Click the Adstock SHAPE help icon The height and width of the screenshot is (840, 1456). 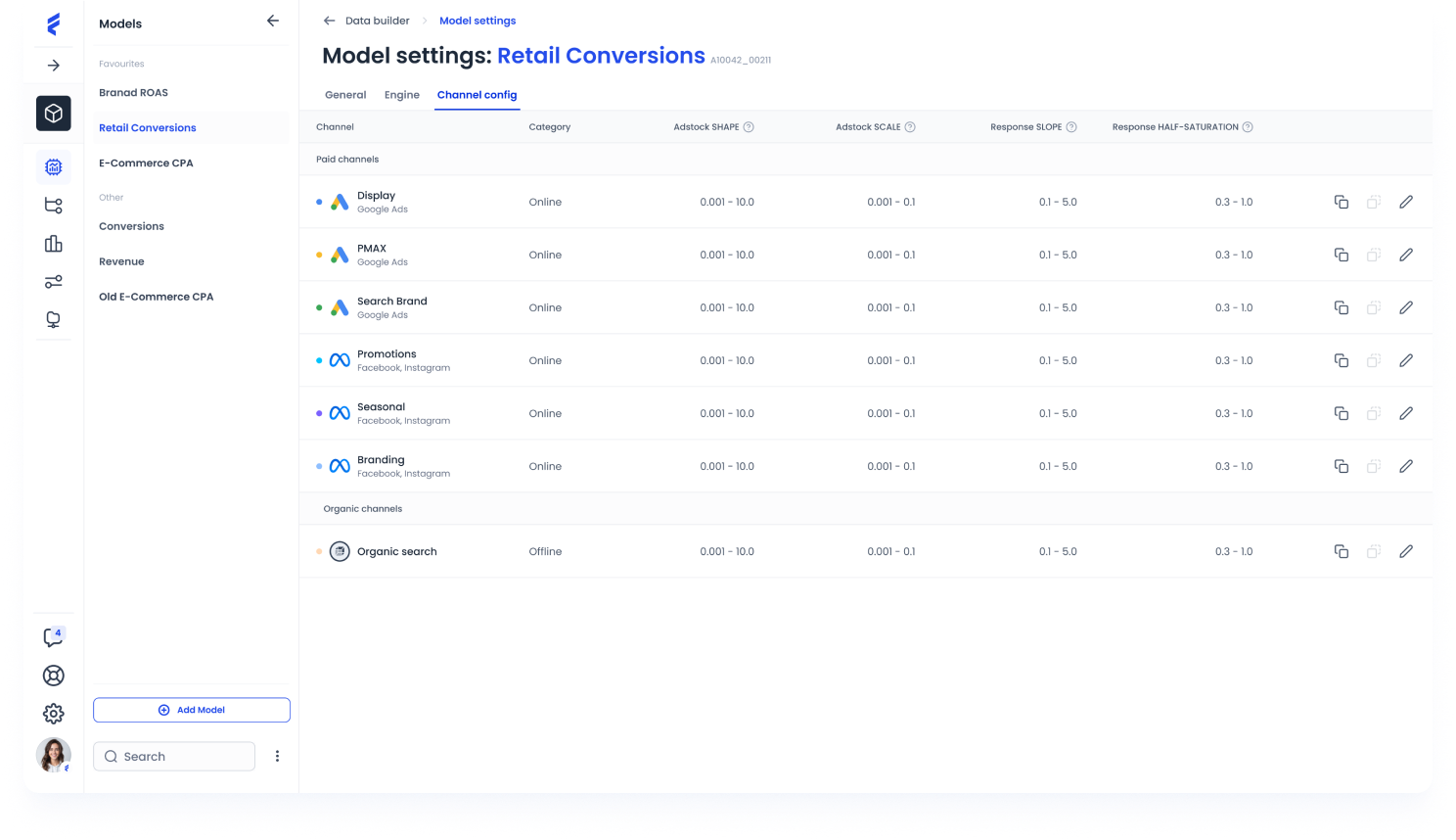pos(749,127)
